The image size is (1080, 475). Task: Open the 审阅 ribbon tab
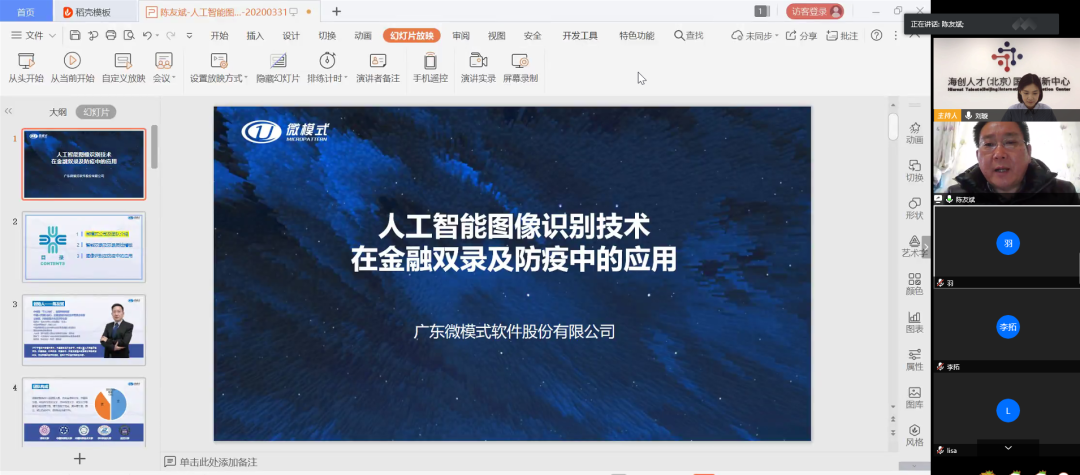click(x=461, y=36)
